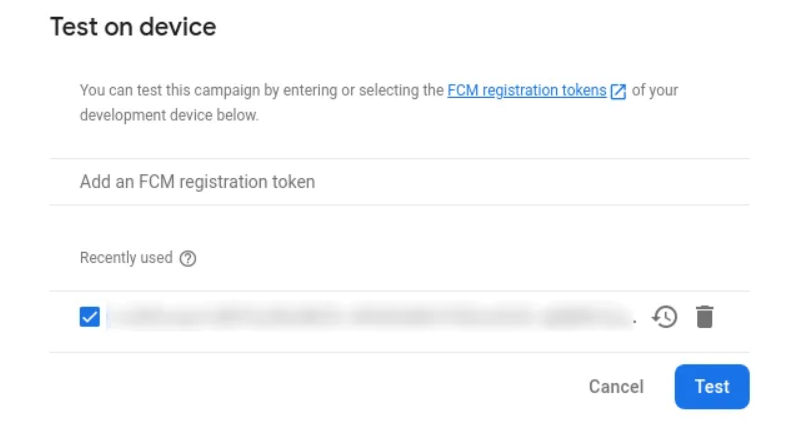The width and height of the screenshot is (806, 427).
Task: Click the truncation dot after the token
Action: click(635, 322)
